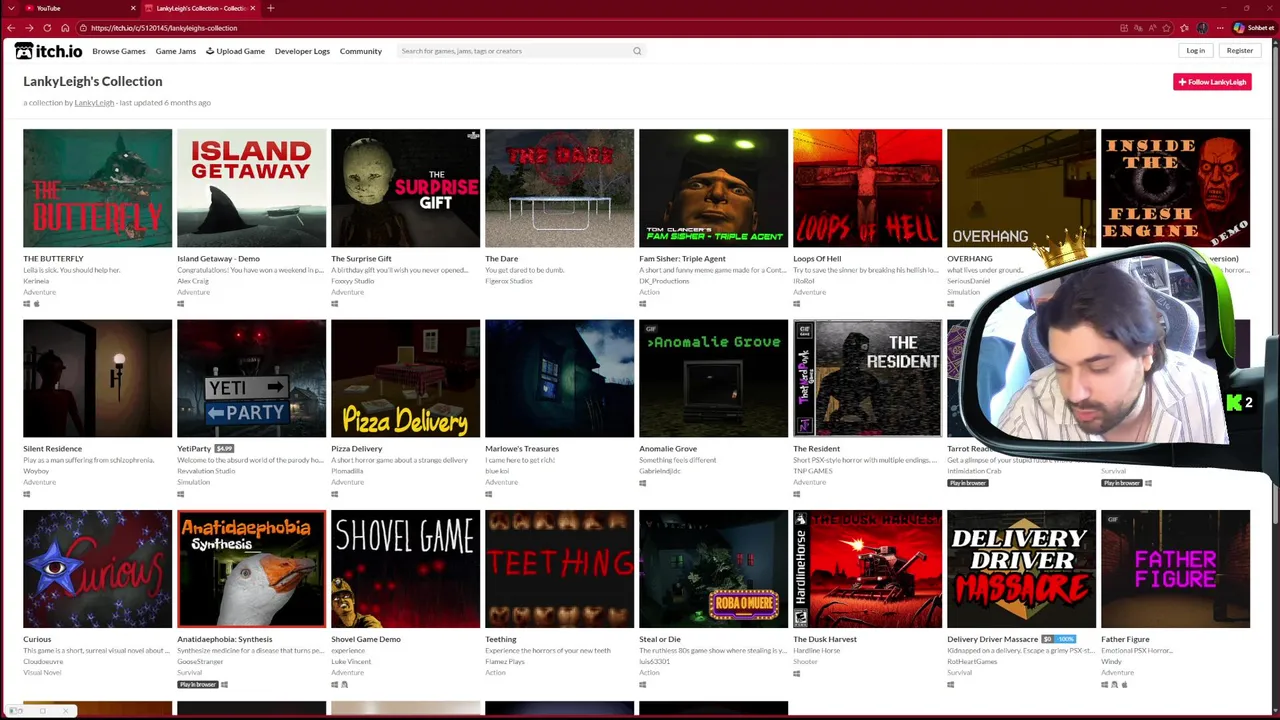Open The Surprise Gift thumbnail
This screenshot has height=720, width=1280.
coord(406,188)
